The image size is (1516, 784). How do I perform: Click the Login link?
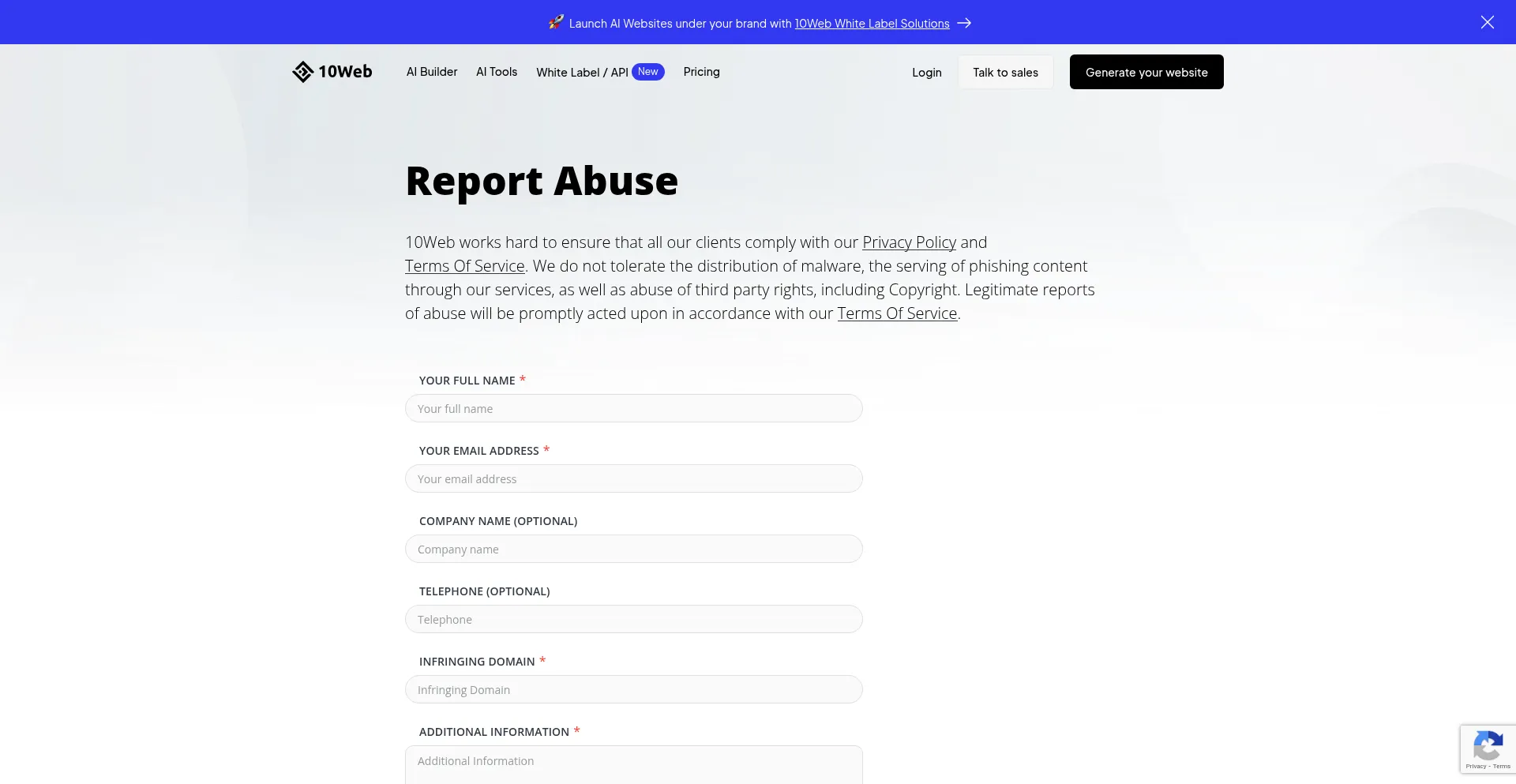click(926, 73)
